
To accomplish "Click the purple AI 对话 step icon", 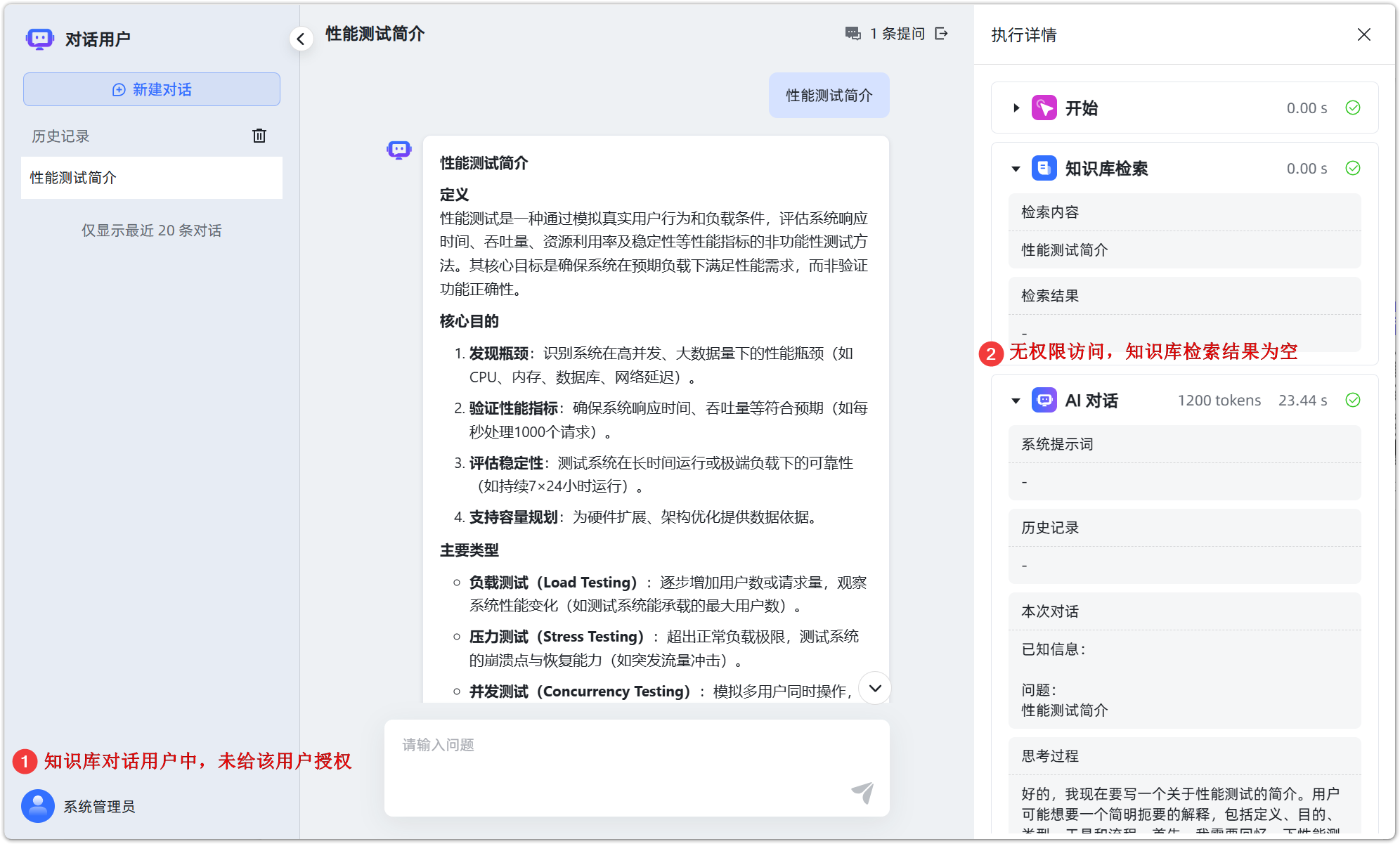I will tap(1044, 400).
